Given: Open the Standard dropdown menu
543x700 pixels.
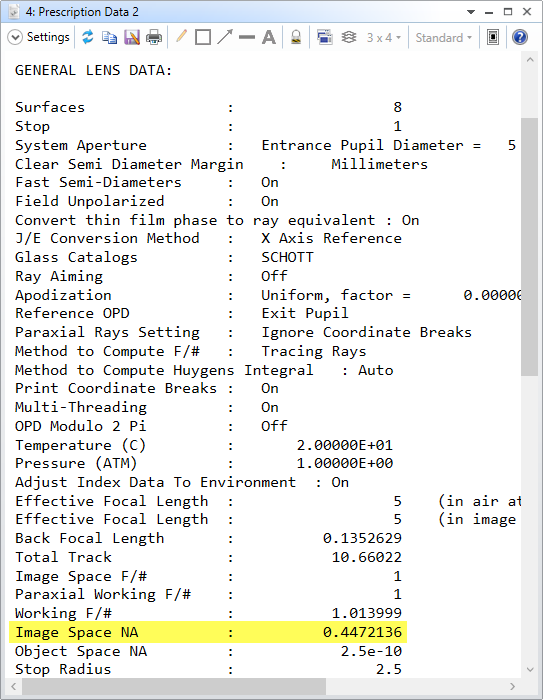Looking at the screenshot, I should coord(443,38).
